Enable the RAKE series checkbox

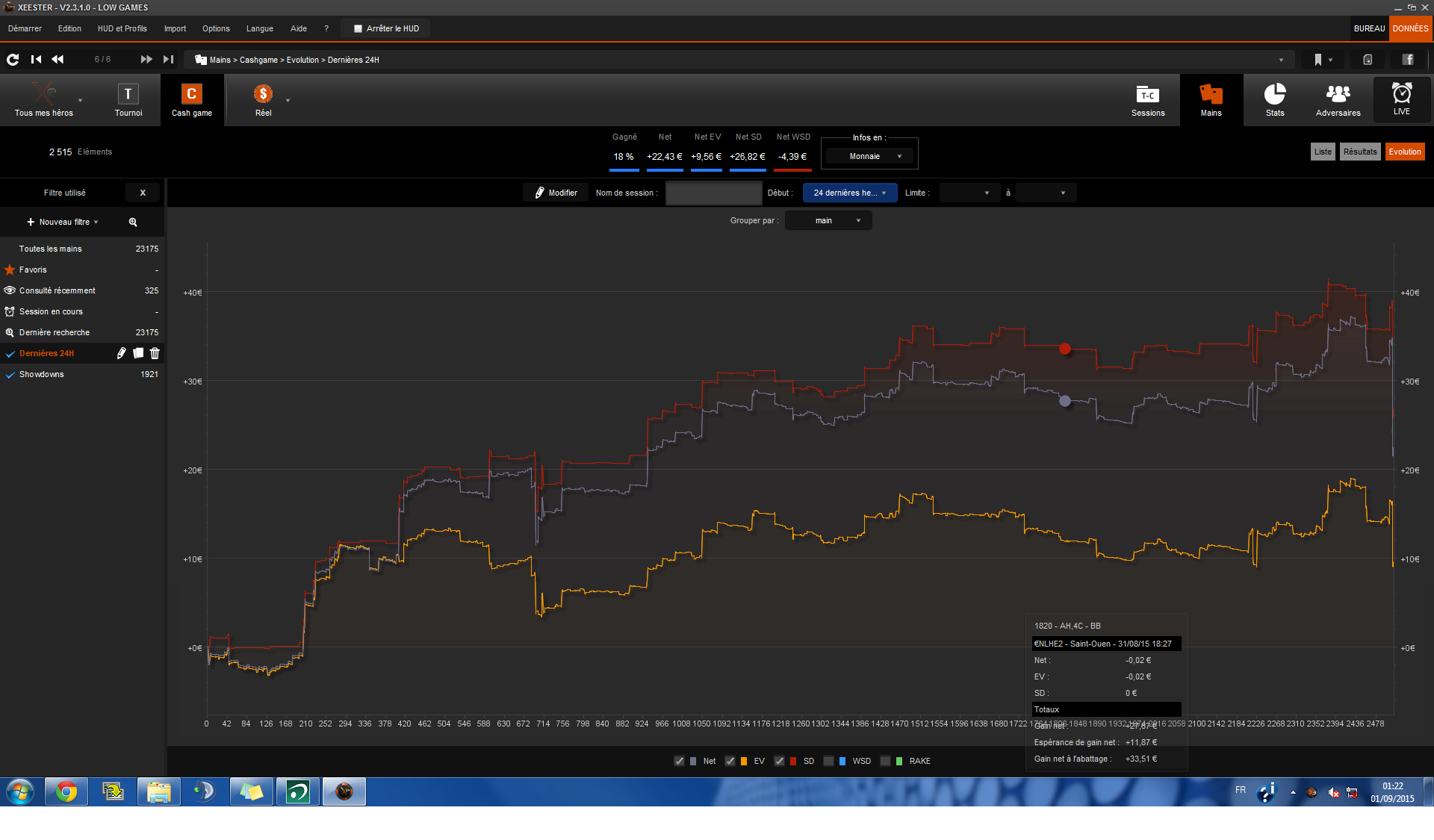(885, 761)
